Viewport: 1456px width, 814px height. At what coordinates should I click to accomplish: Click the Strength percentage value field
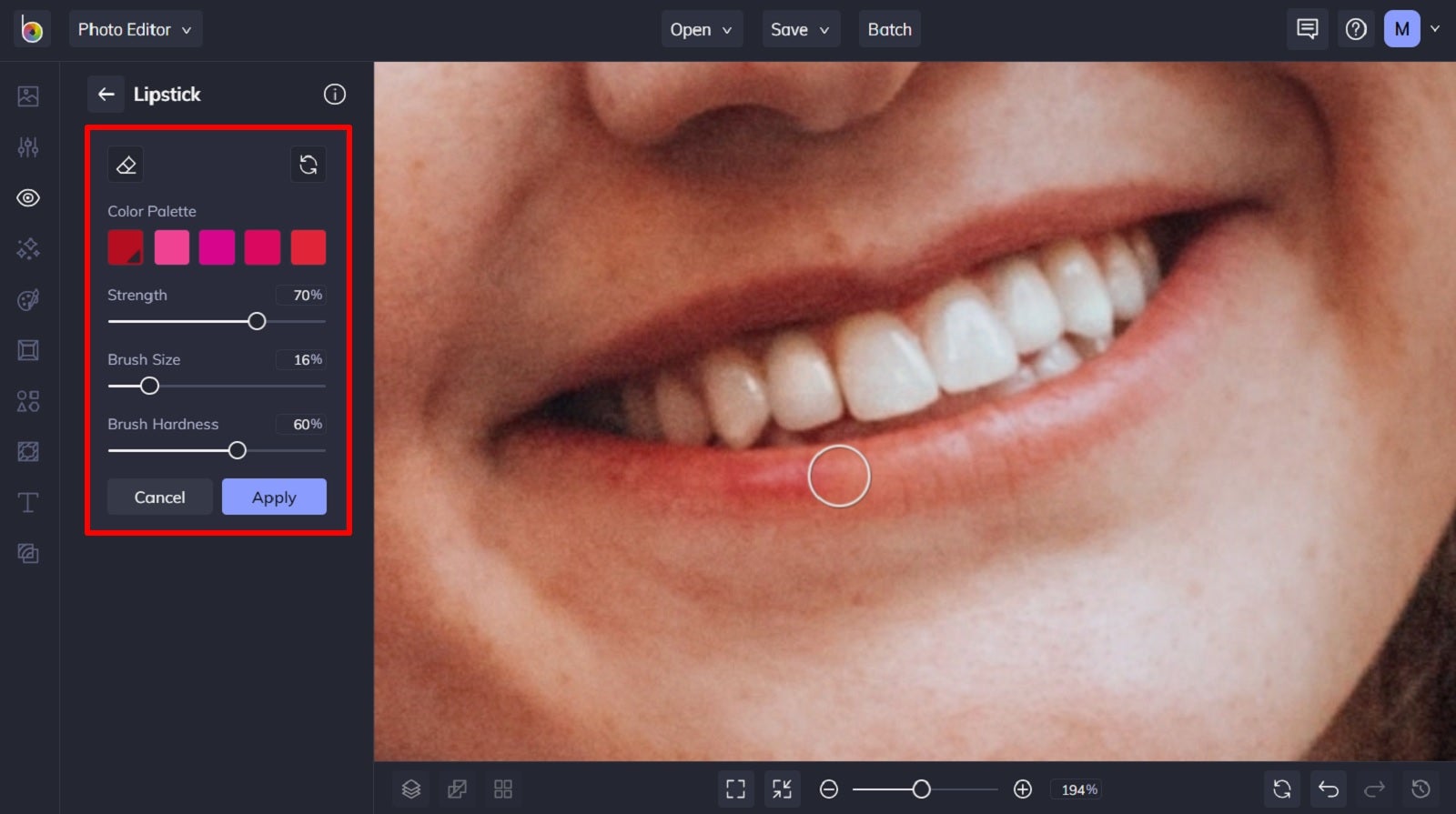click(x=301, y=295)
